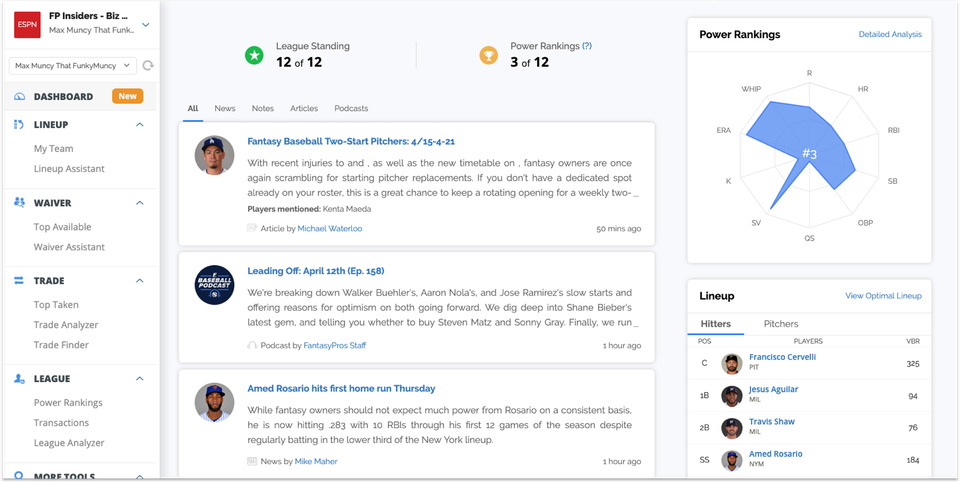Click the Lineup section icon
The width and height of the screenshot is (960, 482).
[x=19, y=124]
